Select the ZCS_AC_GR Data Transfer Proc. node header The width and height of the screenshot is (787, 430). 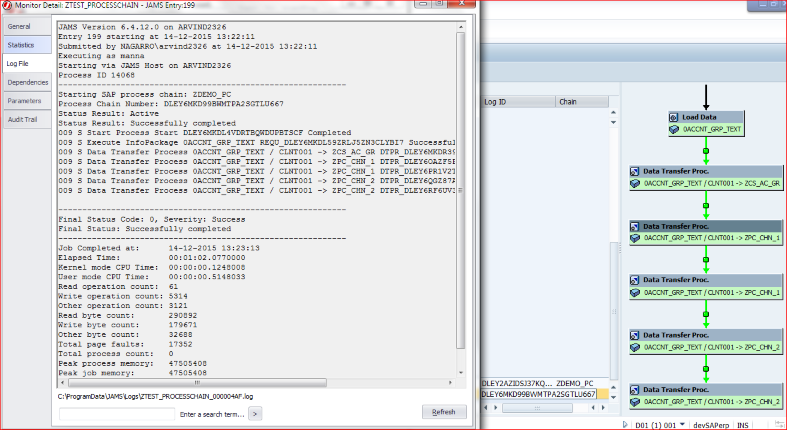[706, 171]
